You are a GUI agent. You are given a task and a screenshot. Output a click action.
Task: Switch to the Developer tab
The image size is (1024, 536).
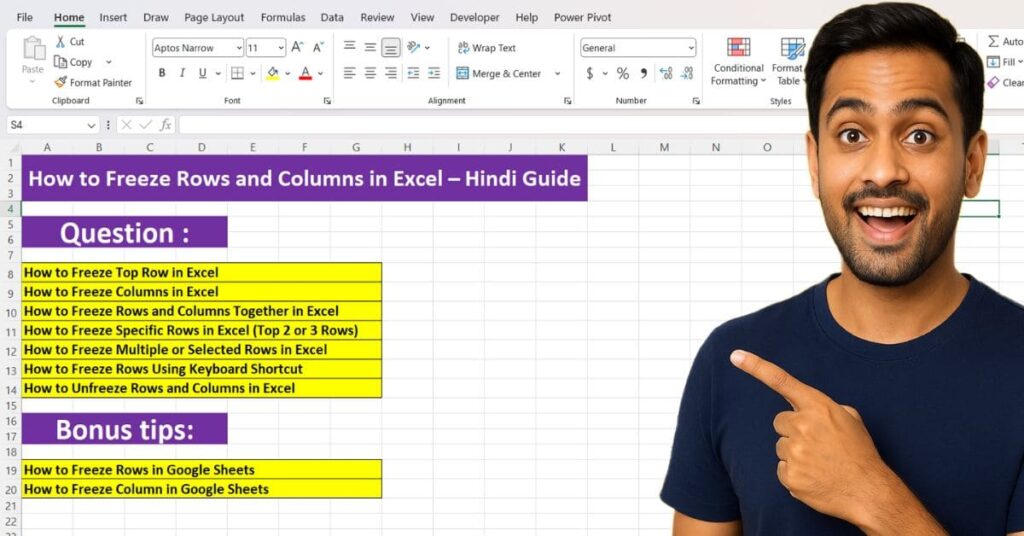(474, 18)
